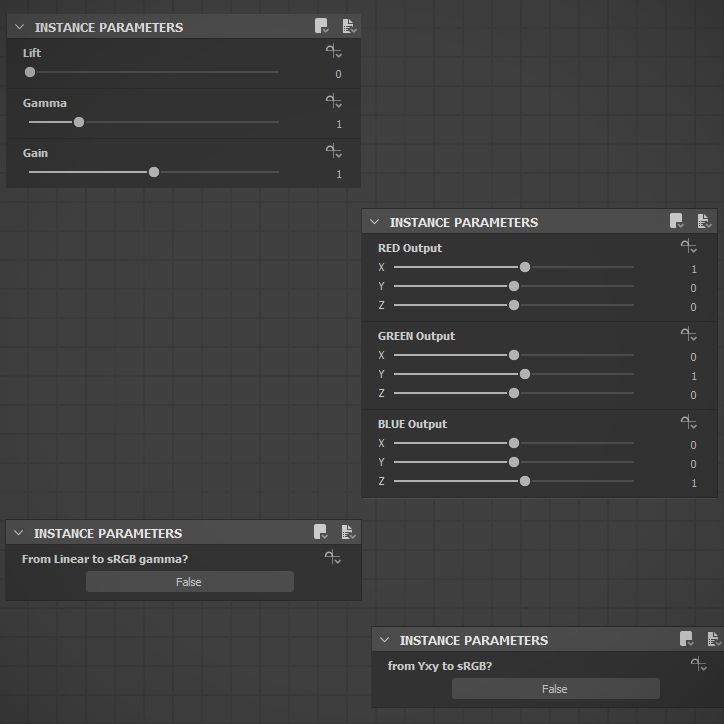
Task: Edit BLUE Output Y value field
Action: point(693,464)
